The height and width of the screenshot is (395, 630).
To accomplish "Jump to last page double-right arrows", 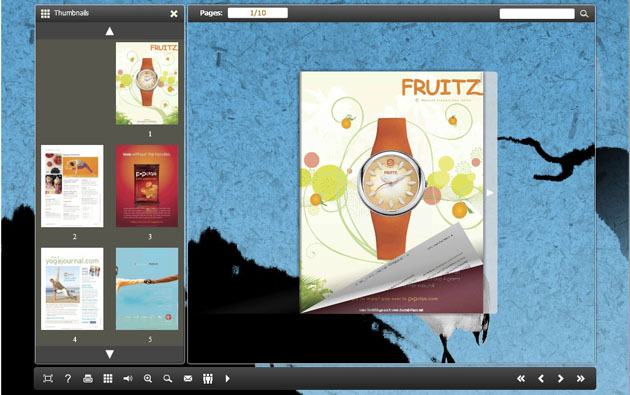I will 581,379.
